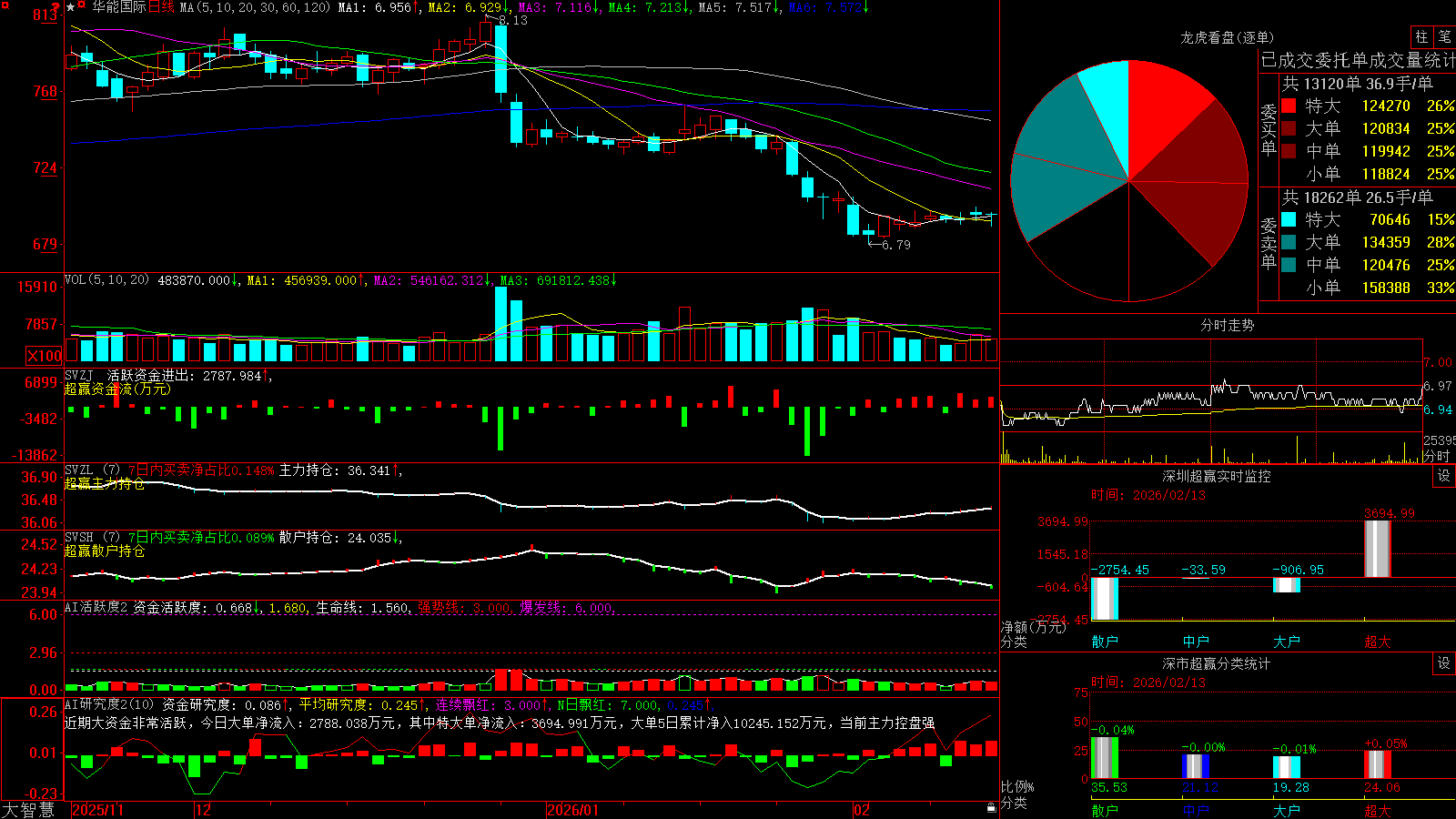Click the 共 13120单 buy order summary

[x=1358, y=84]
